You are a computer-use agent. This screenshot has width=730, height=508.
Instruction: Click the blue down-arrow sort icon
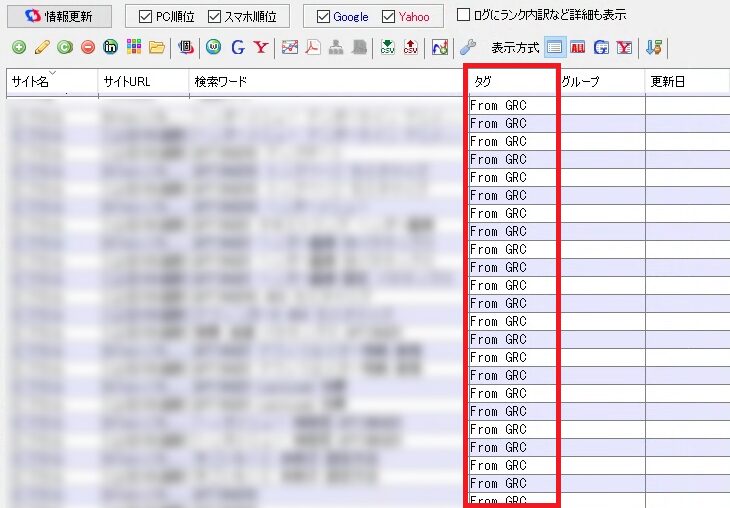[x=654, y=47]
